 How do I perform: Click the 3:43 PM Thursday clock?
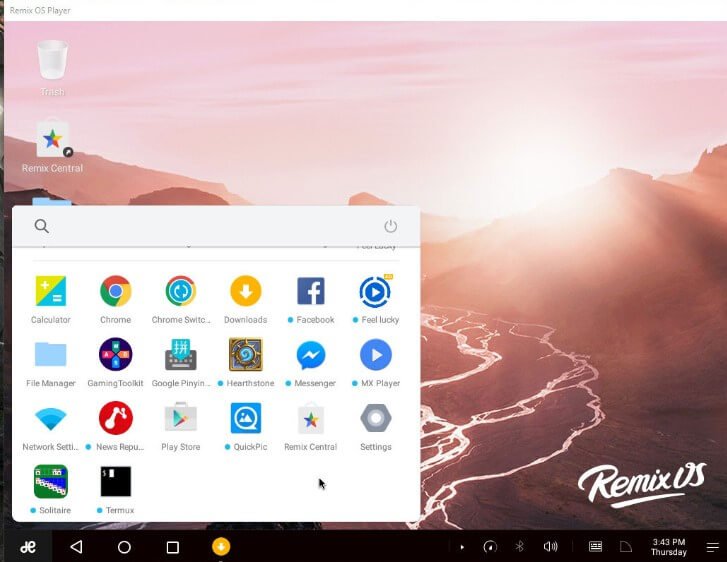(x=669, y=547)
